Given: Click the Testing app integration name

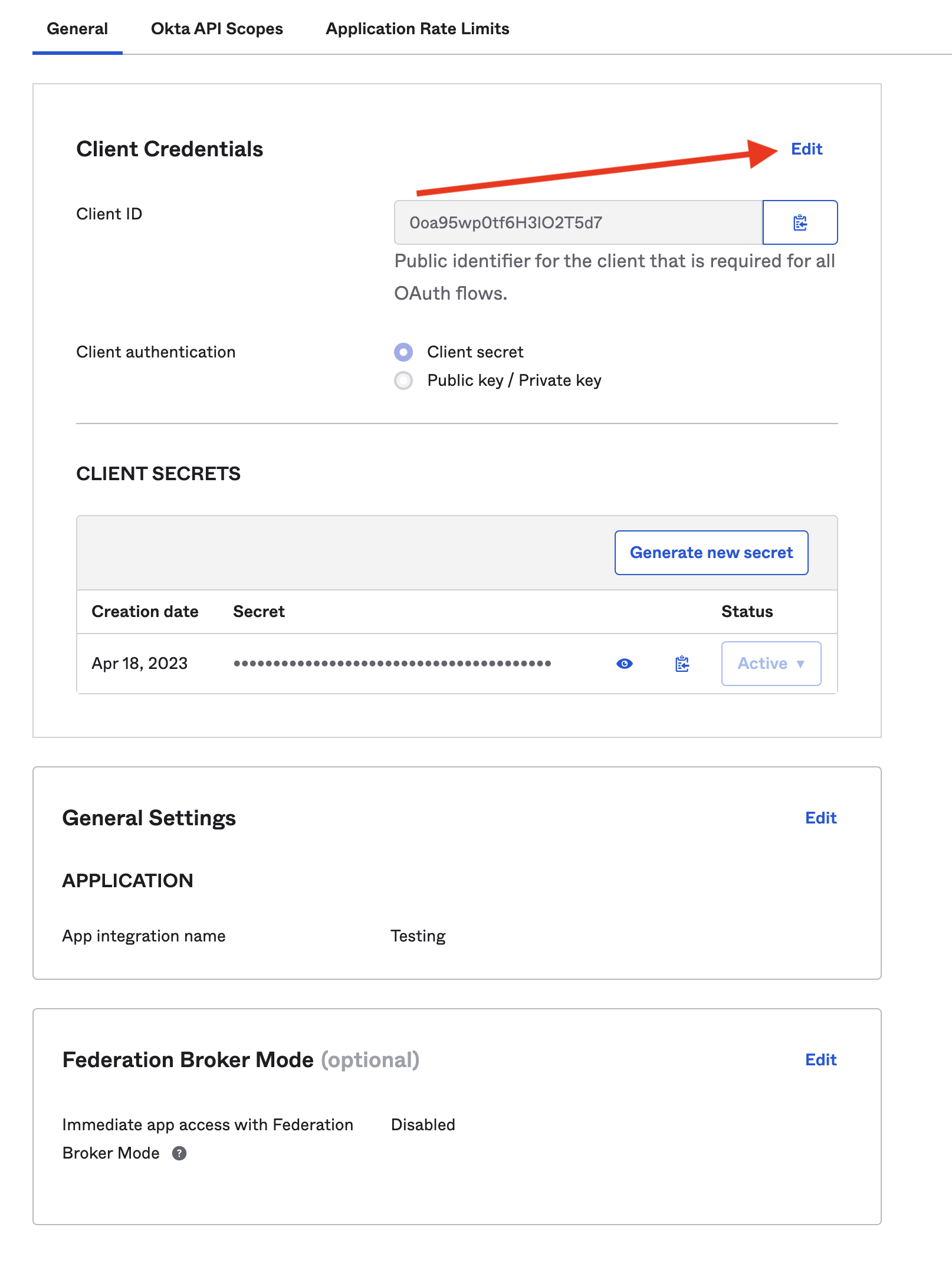Looking at the screenshot, I should [418, 936].
